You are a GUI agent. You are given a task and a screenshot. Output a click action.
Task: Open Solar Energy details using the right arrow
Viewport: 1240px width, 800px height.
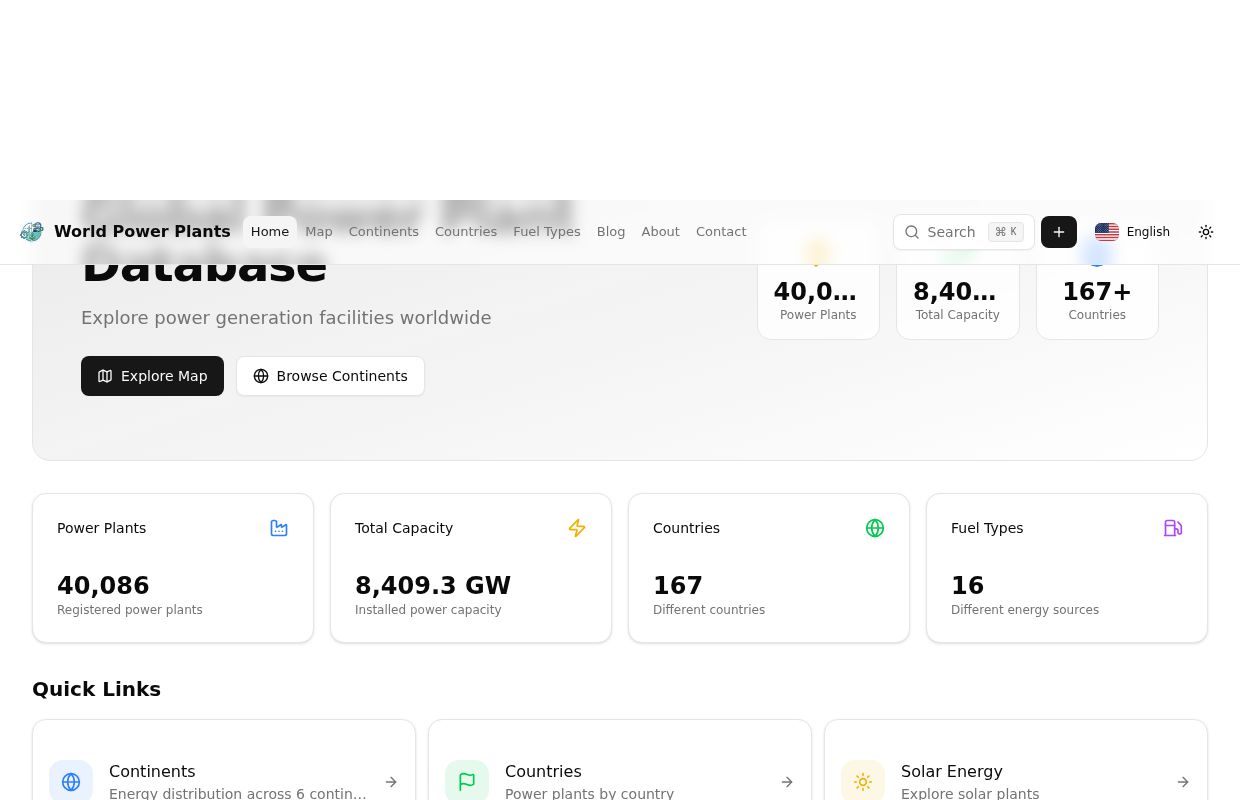(1183, 782)
